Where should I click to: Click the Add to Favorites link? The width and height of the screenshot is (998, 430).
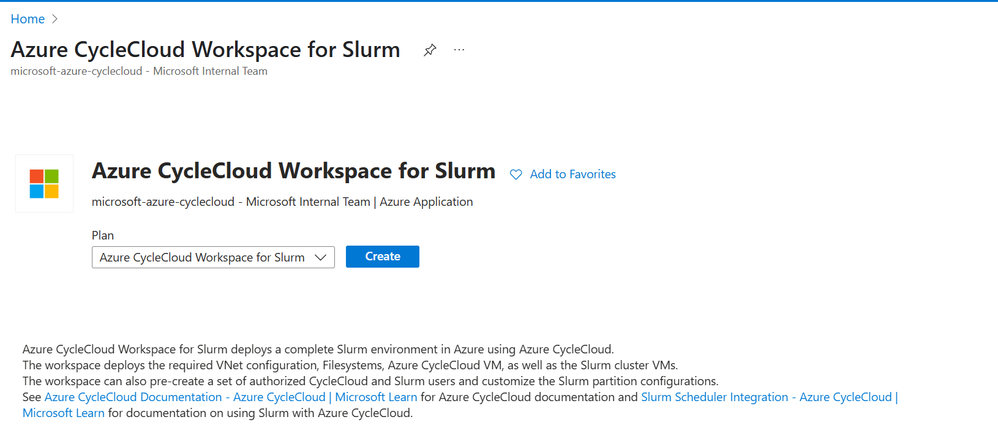pyautogui.click(x=572, y=174)
